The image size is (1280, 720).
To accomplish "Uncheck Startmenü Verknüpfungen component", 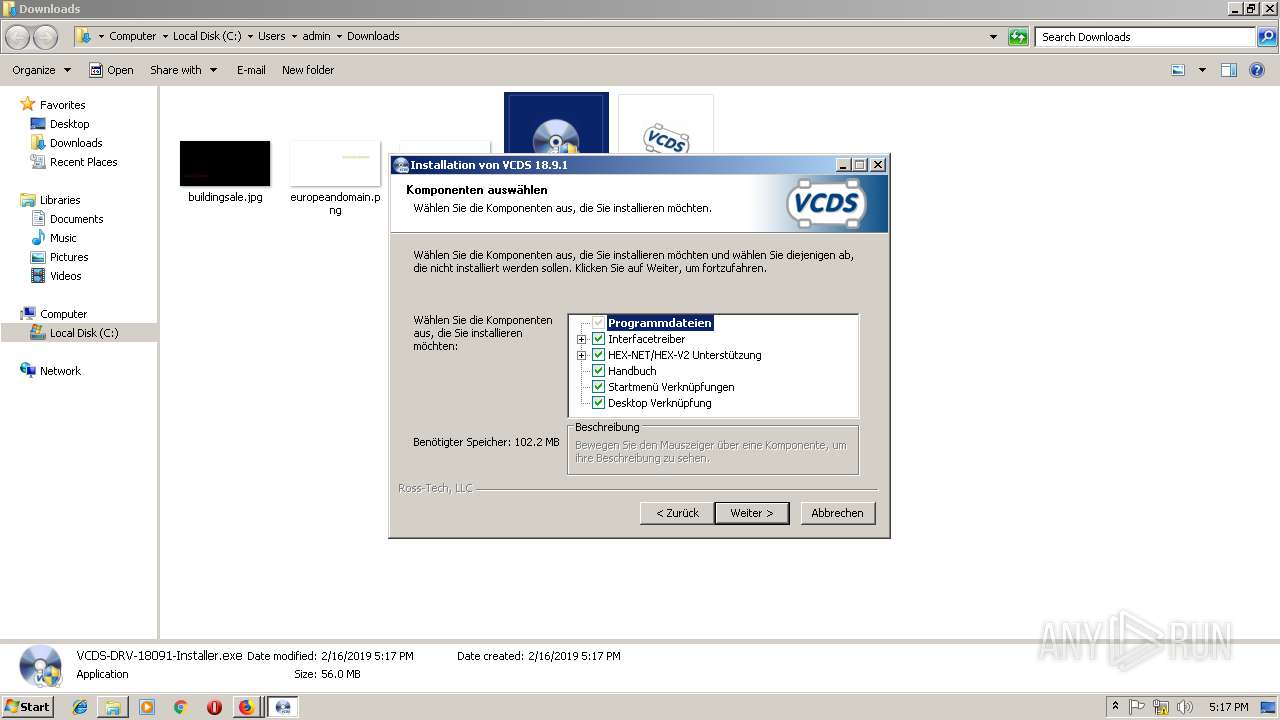I will 599,387.
